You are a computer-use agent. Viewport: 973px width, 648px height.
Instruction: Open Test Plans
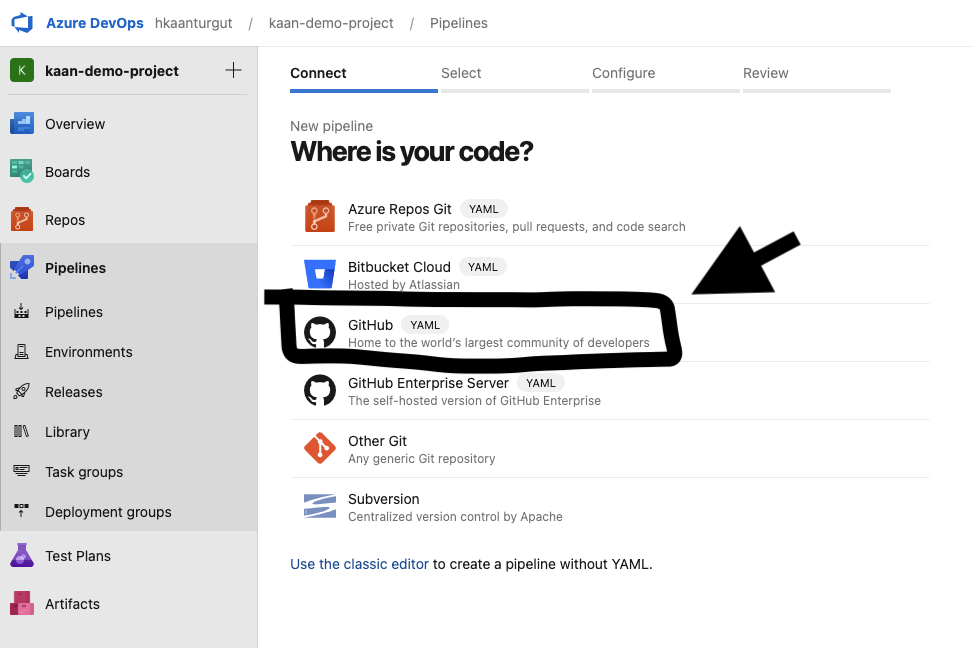[x=76, y=556]
